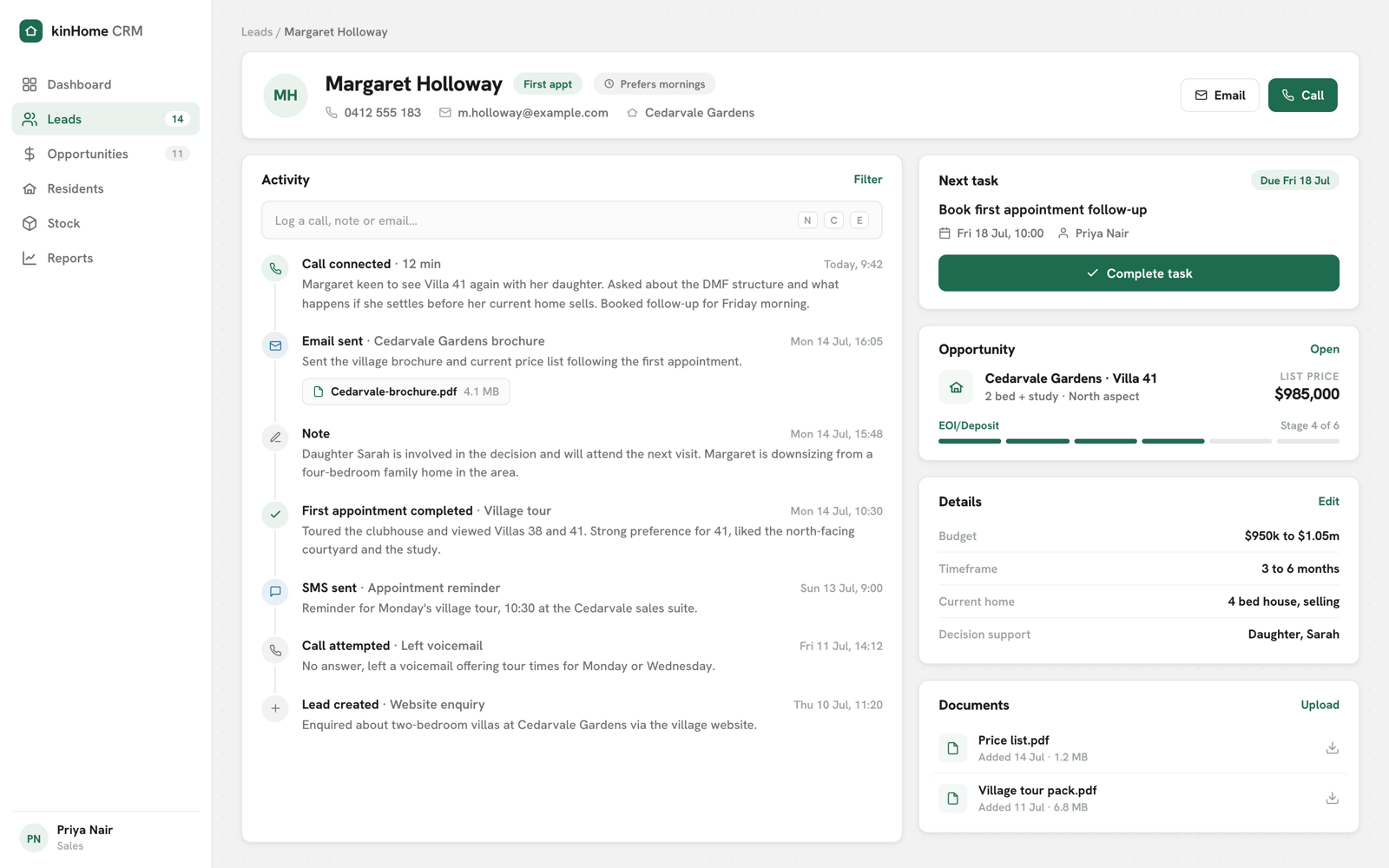Screen dimensions: 1389x868
Task: Click the Note pencil icon
Action: tap(275, 437)
